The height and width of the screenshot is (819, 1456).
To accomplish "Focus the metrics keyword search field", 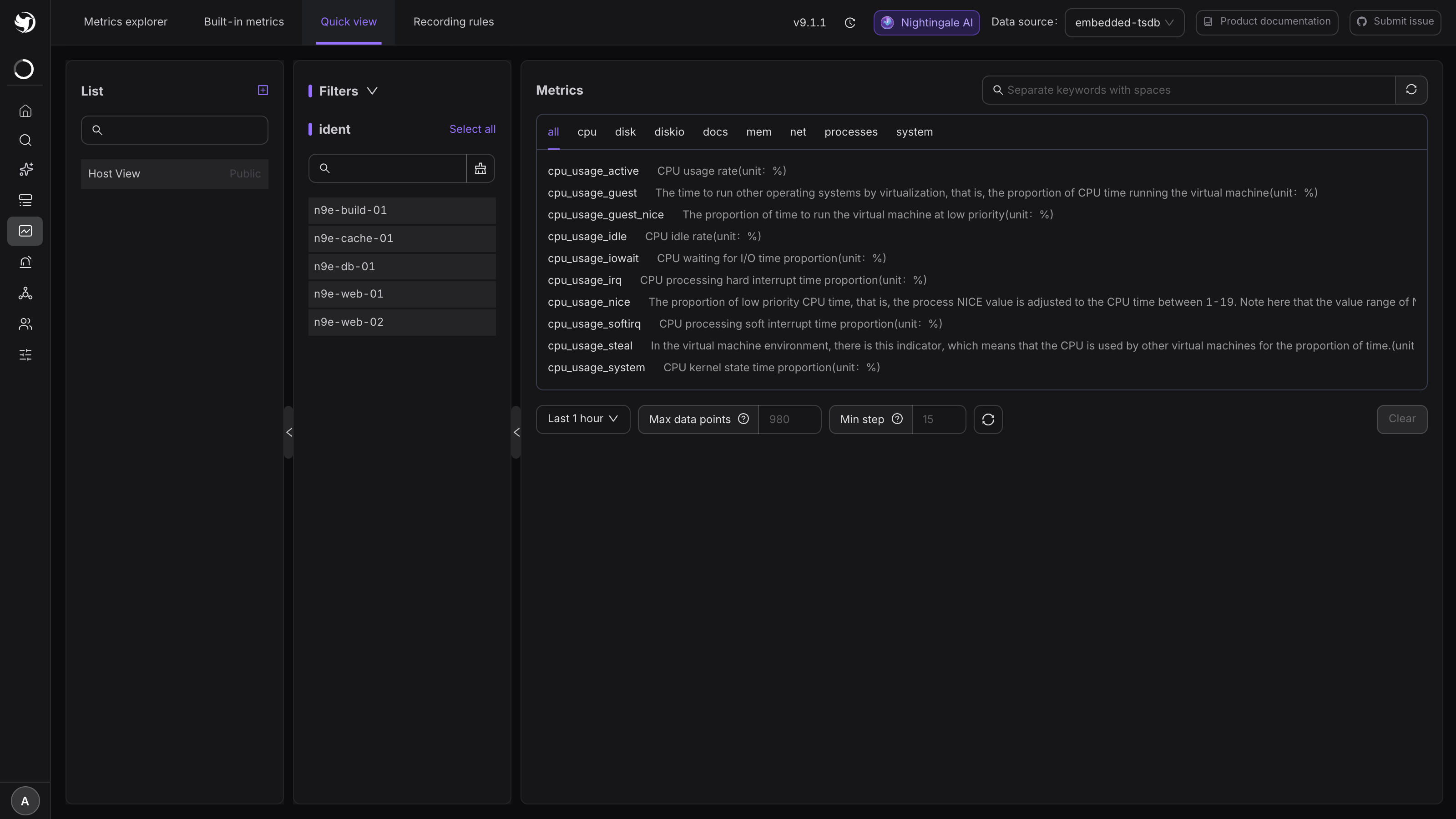I will click(1188, 90).
